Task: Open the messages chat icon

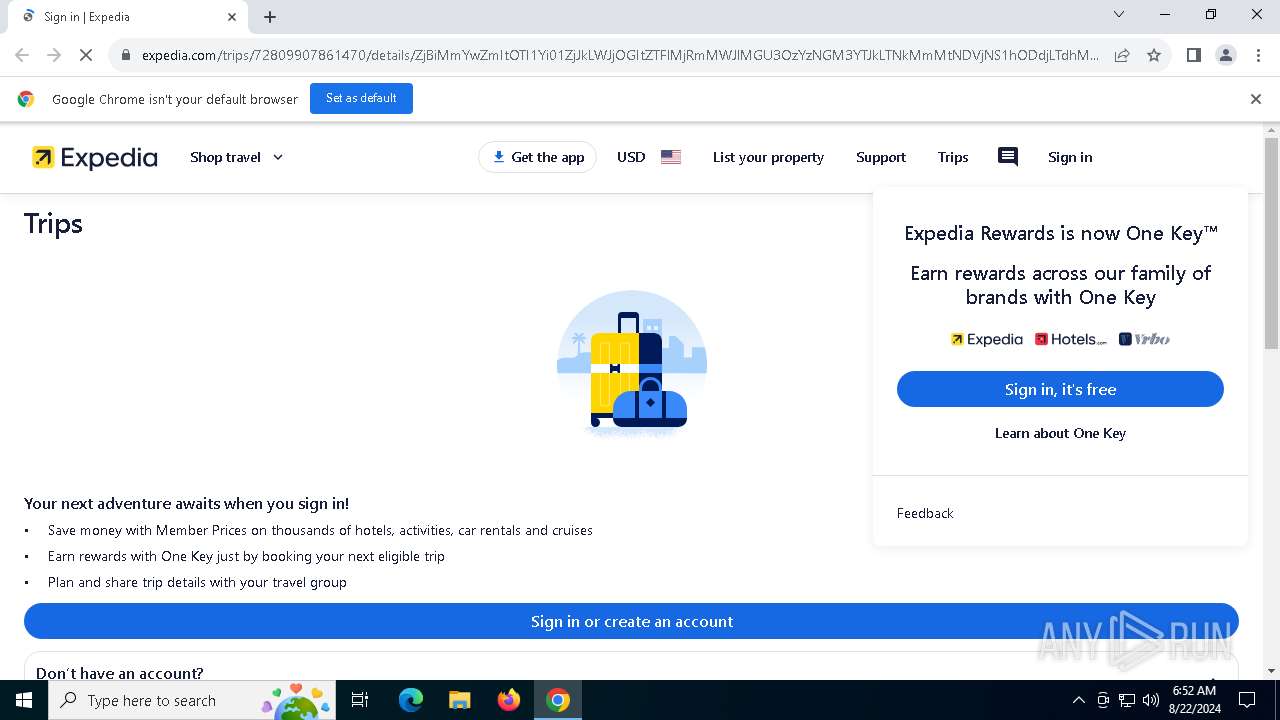Action: coord(1008,157)
